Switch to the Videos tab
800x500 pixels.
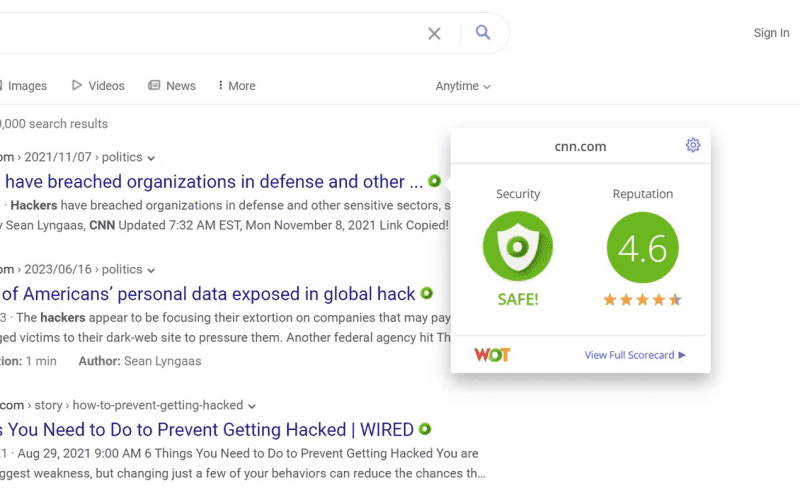point(98,86)
